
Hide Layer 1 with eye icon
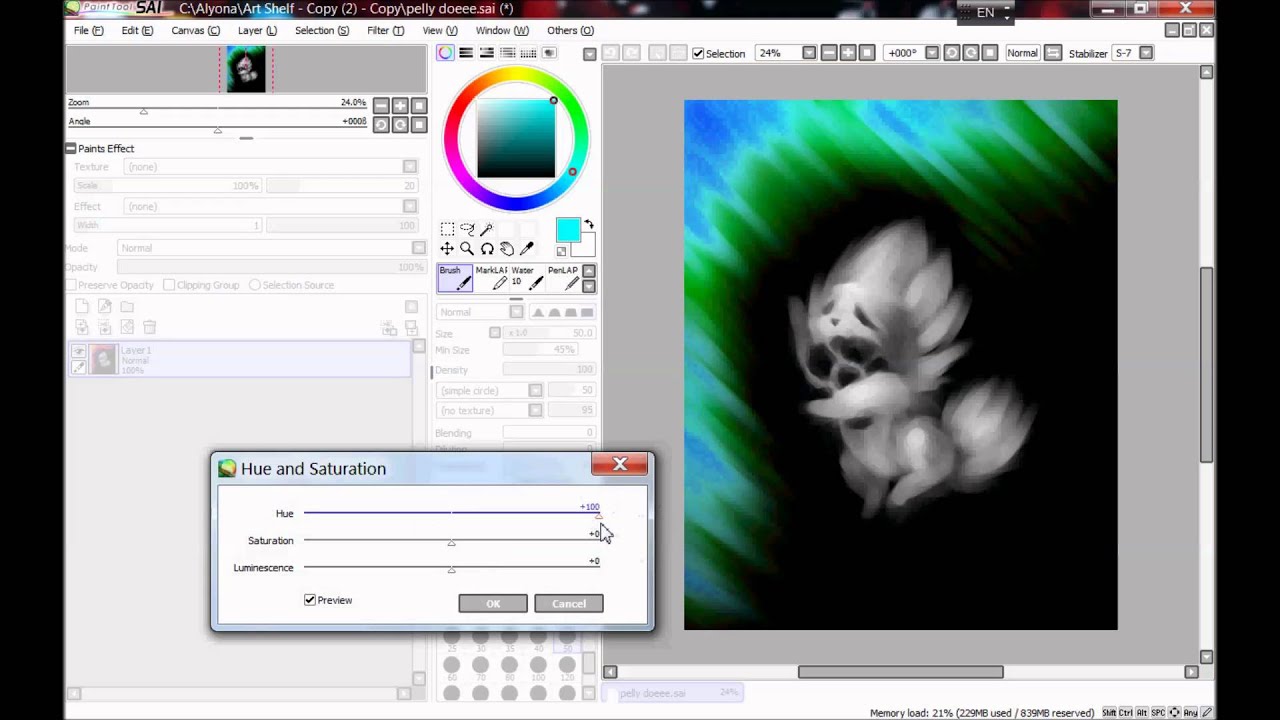(x=78, y=351)
